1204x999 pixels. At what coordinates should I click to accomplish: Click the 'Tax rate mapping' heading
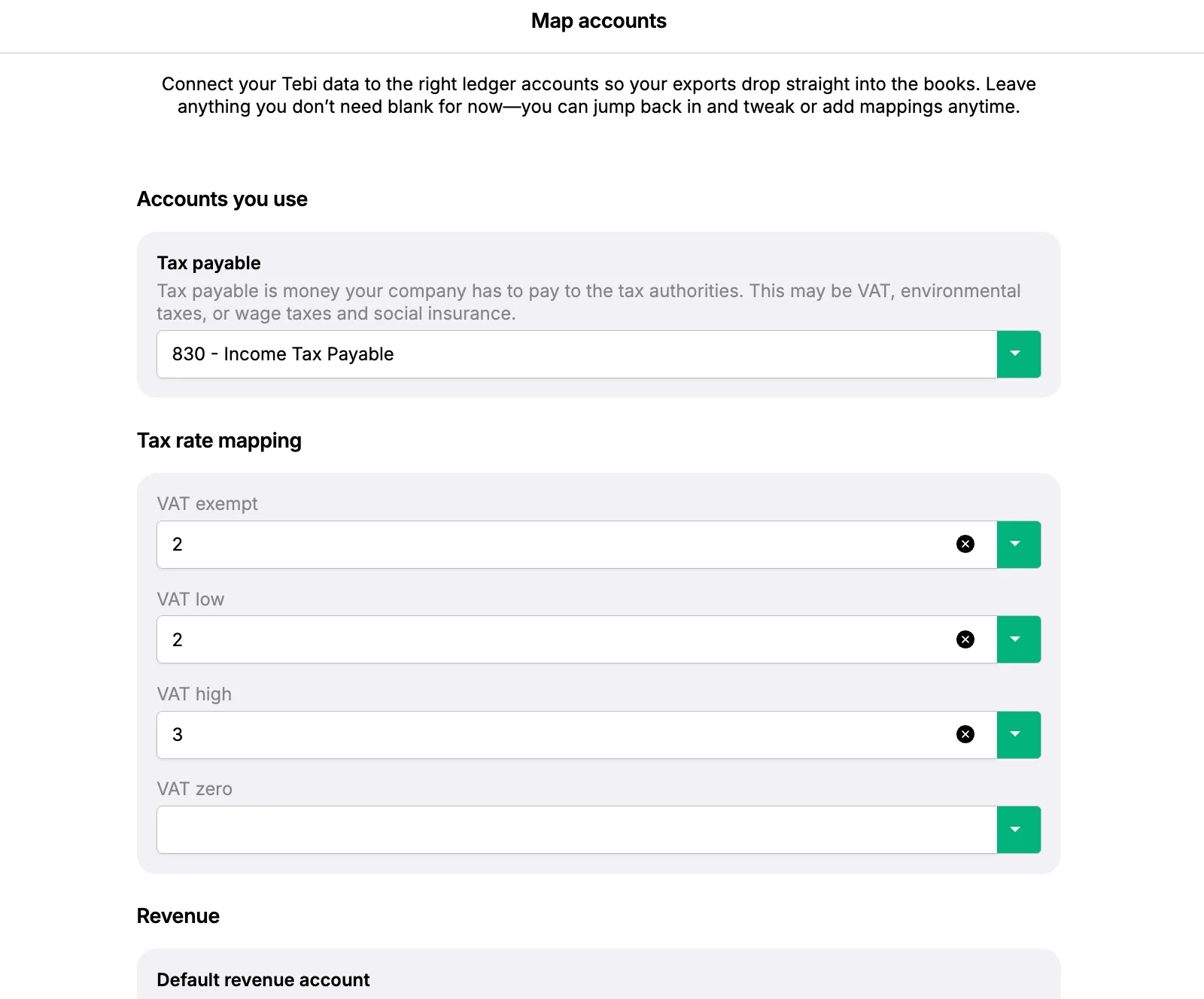click(x=219, y=441)
